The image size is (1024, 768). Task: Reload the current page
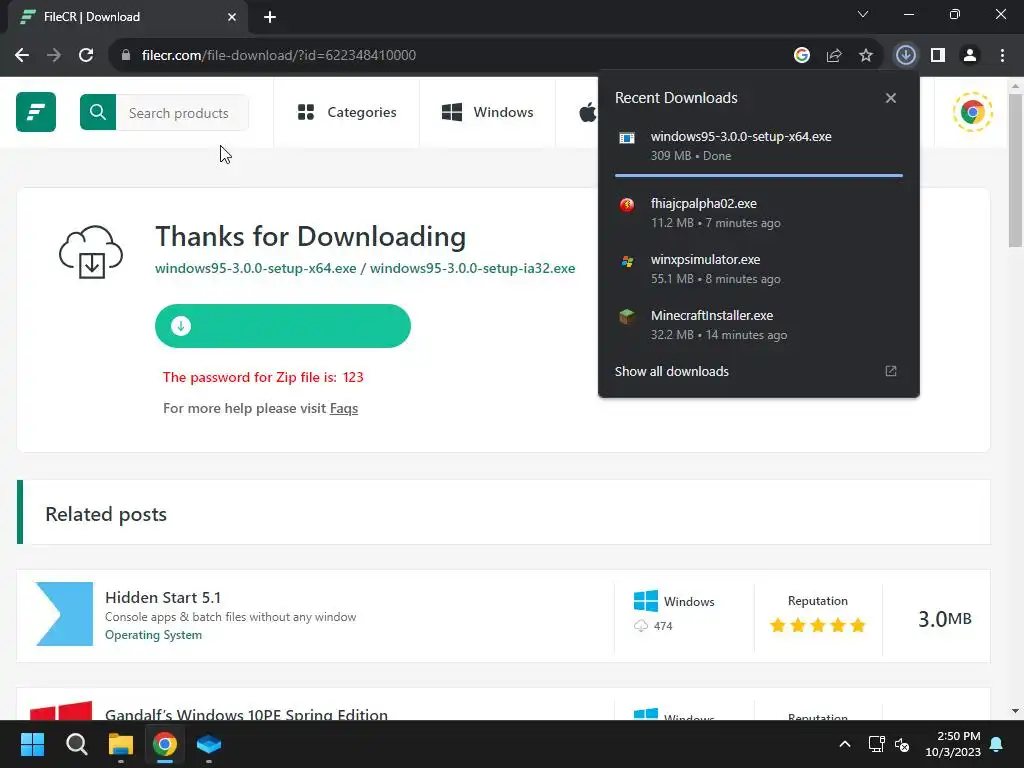pyautogui.click(x=86, y=55)
